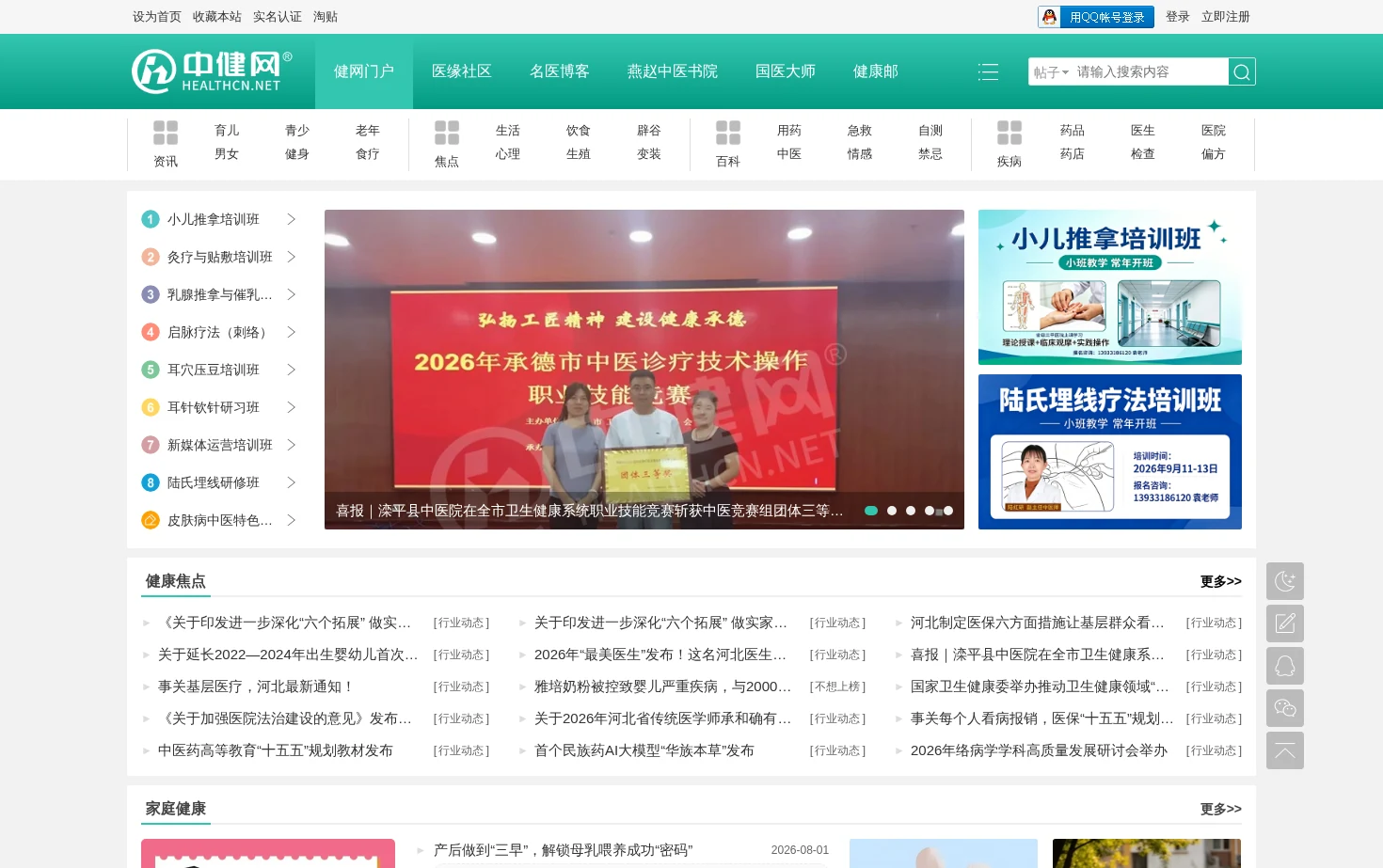Open the 焦点 category grid icon
1383x868 pixels.
pos(447,133)
